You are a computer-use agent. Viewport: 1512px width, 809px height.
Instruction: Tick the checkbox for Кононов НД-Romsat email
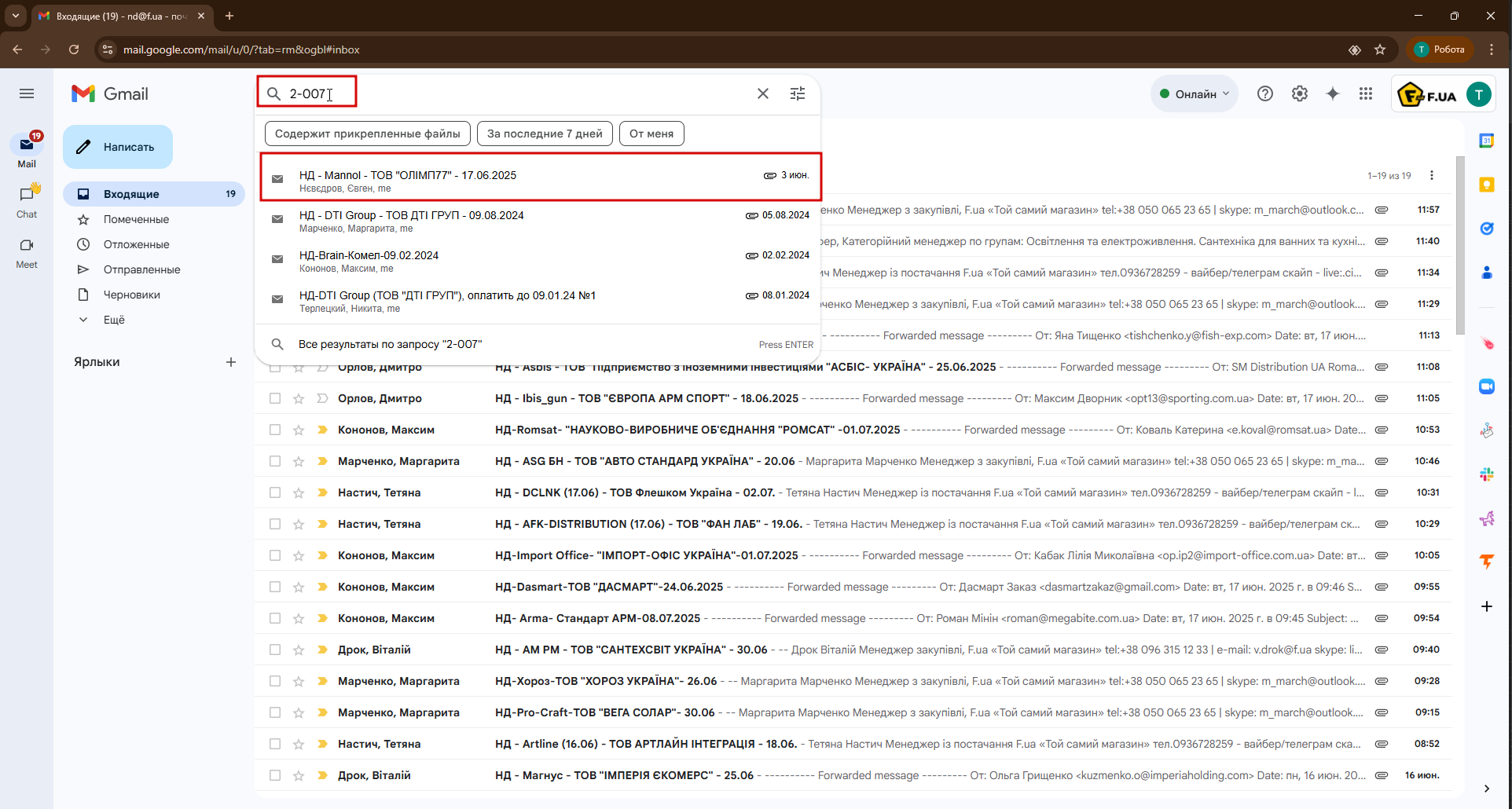pyautogui.click(x=275, y=430)
